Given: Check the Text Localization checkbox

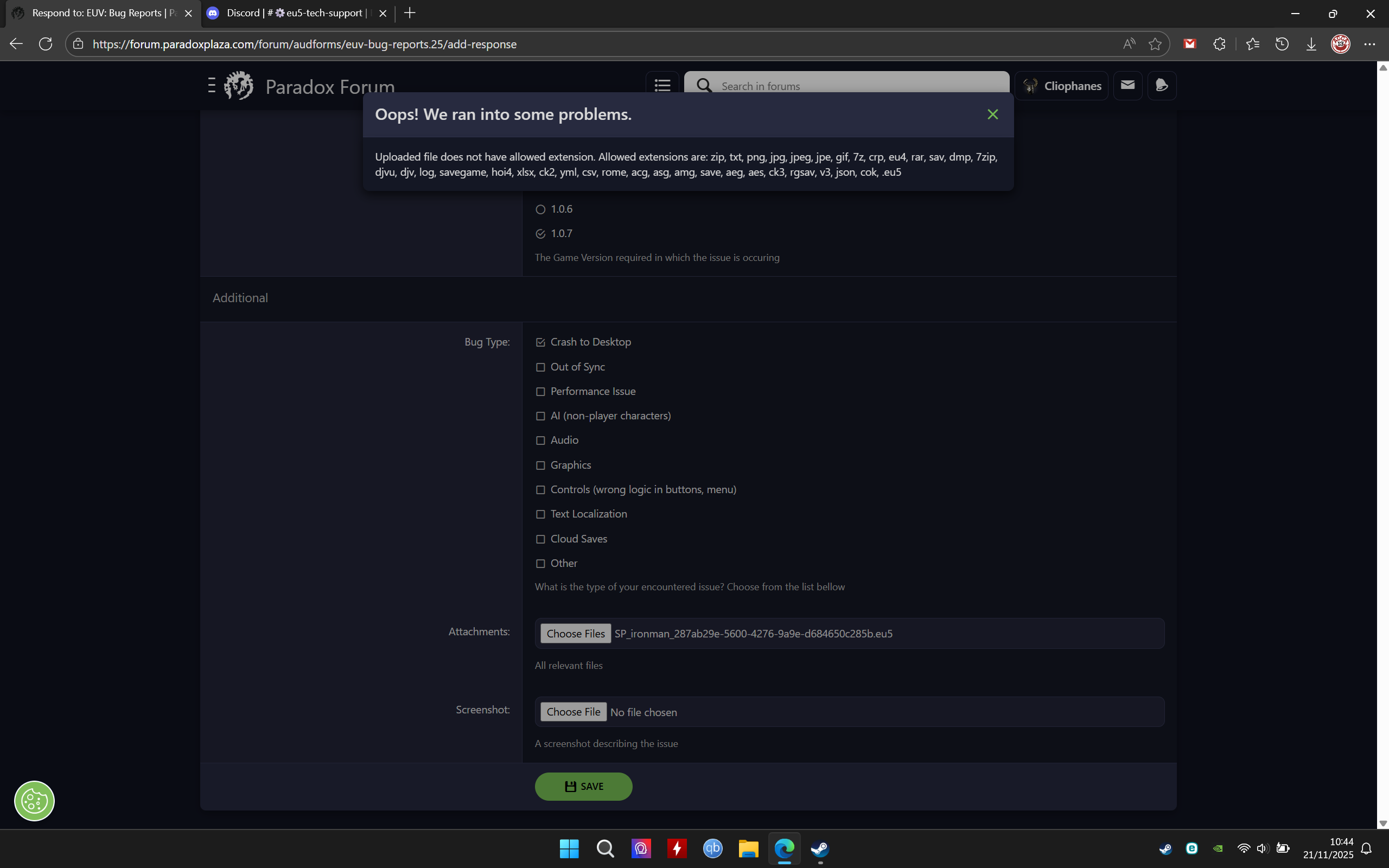Looking at the screenshot, I should coord(540,514).
